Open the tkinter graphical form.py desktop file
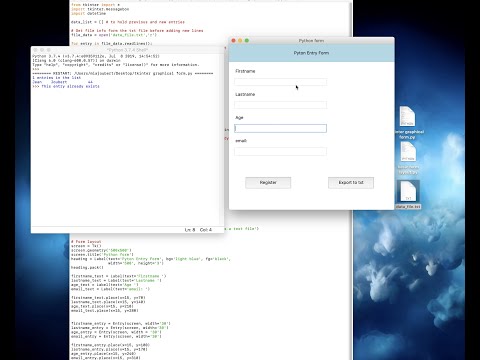The width and height of the screenshot is (480, 360). 408,123
